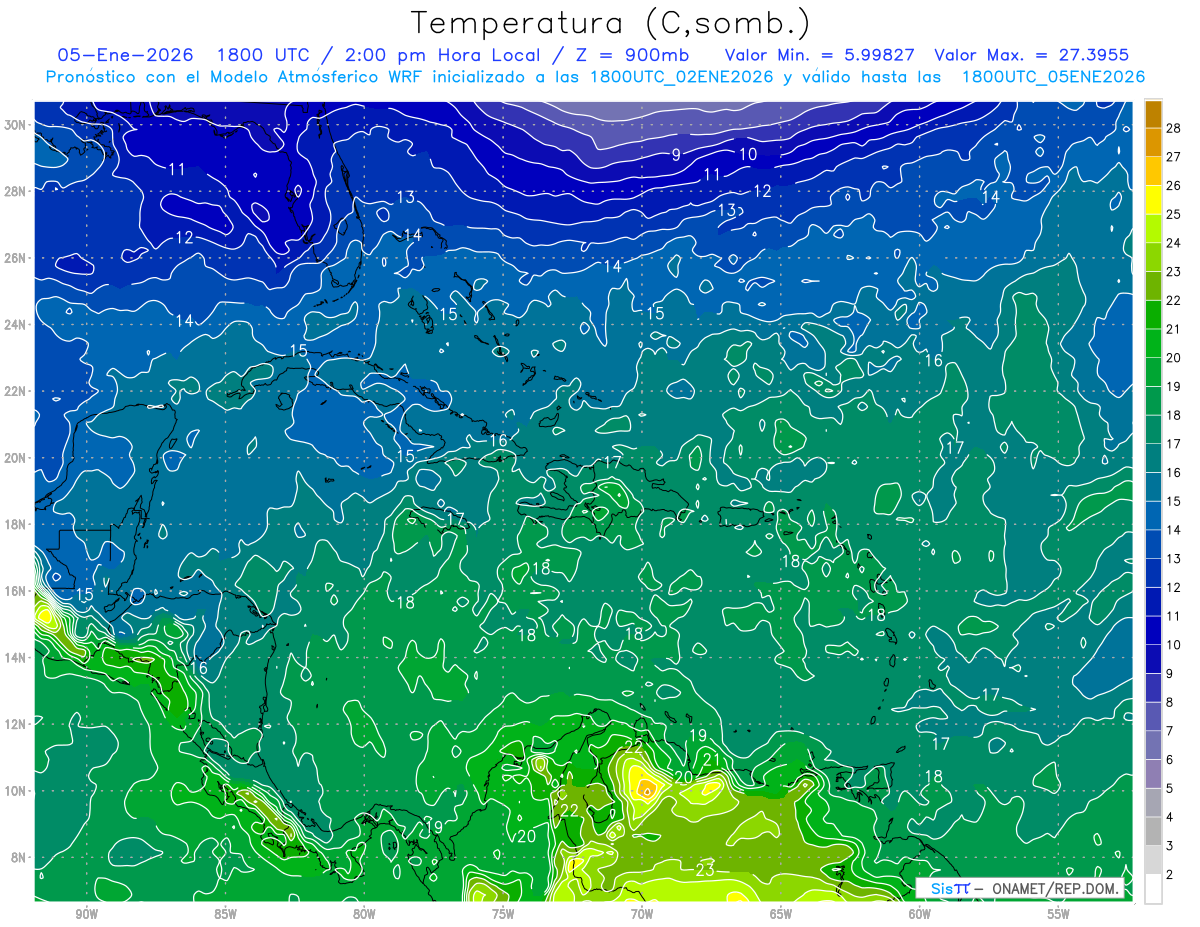The image size is (1200, 927).
Task: Click the 70W longitude axis label
Action: tap(642, 914)
